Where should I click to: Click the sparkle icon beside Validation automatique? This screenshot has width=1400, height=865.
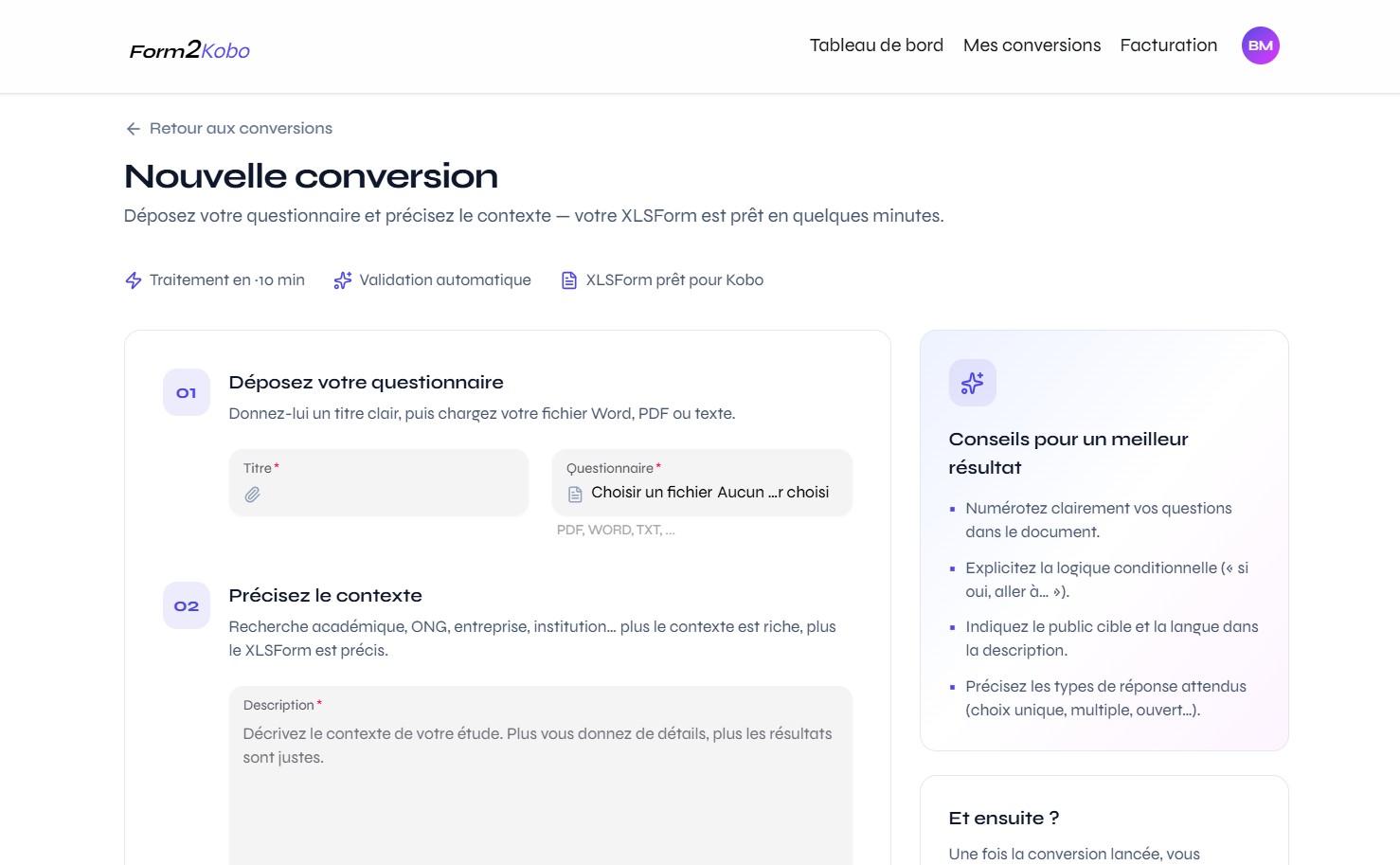click(342, 279)
